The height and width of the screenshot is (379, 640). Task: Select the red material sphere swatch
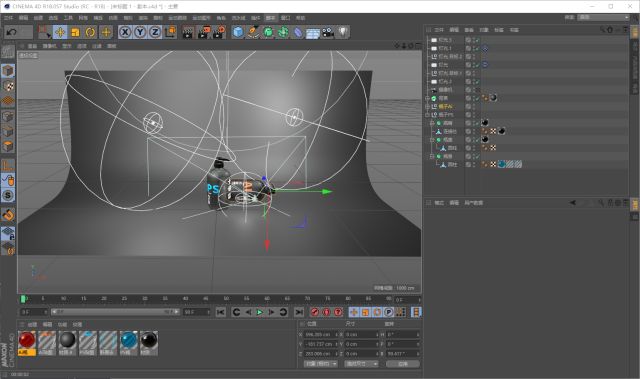pos(27,340)
